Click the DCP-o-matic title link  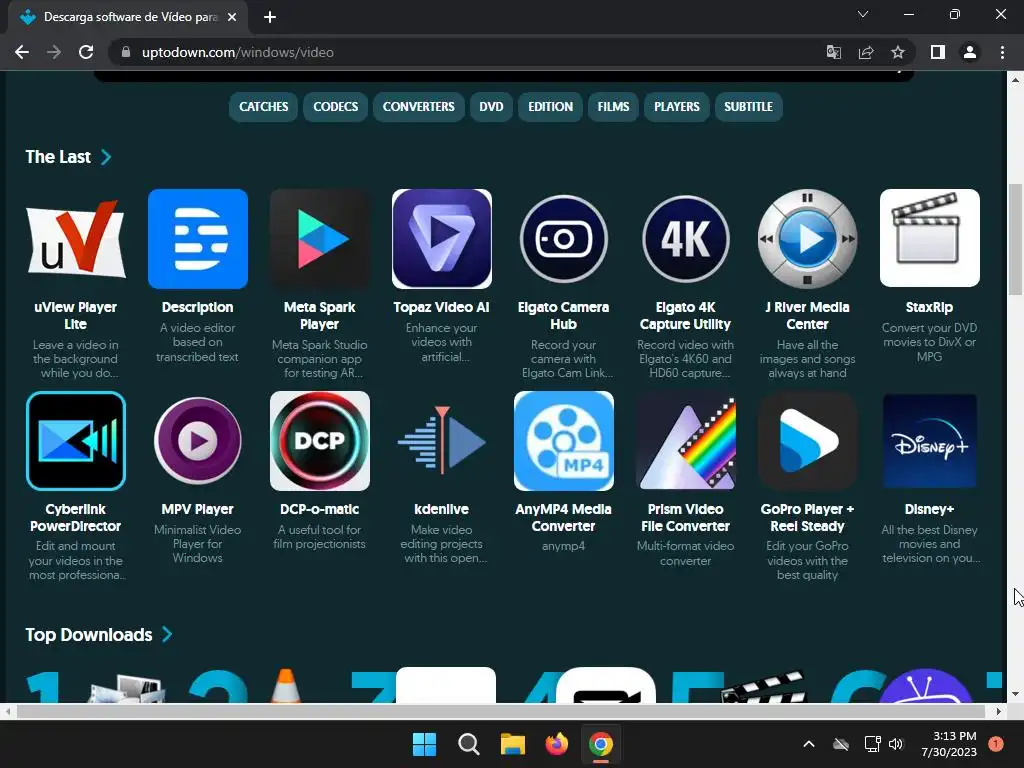[x=320, y=509]
